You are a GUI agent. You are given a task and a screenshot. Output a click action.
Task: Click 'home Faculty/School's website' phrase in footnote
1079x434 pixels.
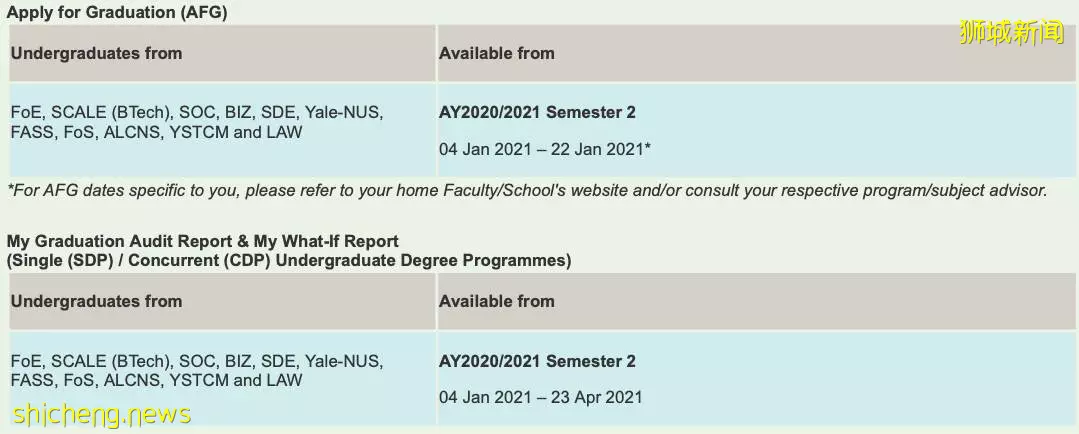click(513, 191)
